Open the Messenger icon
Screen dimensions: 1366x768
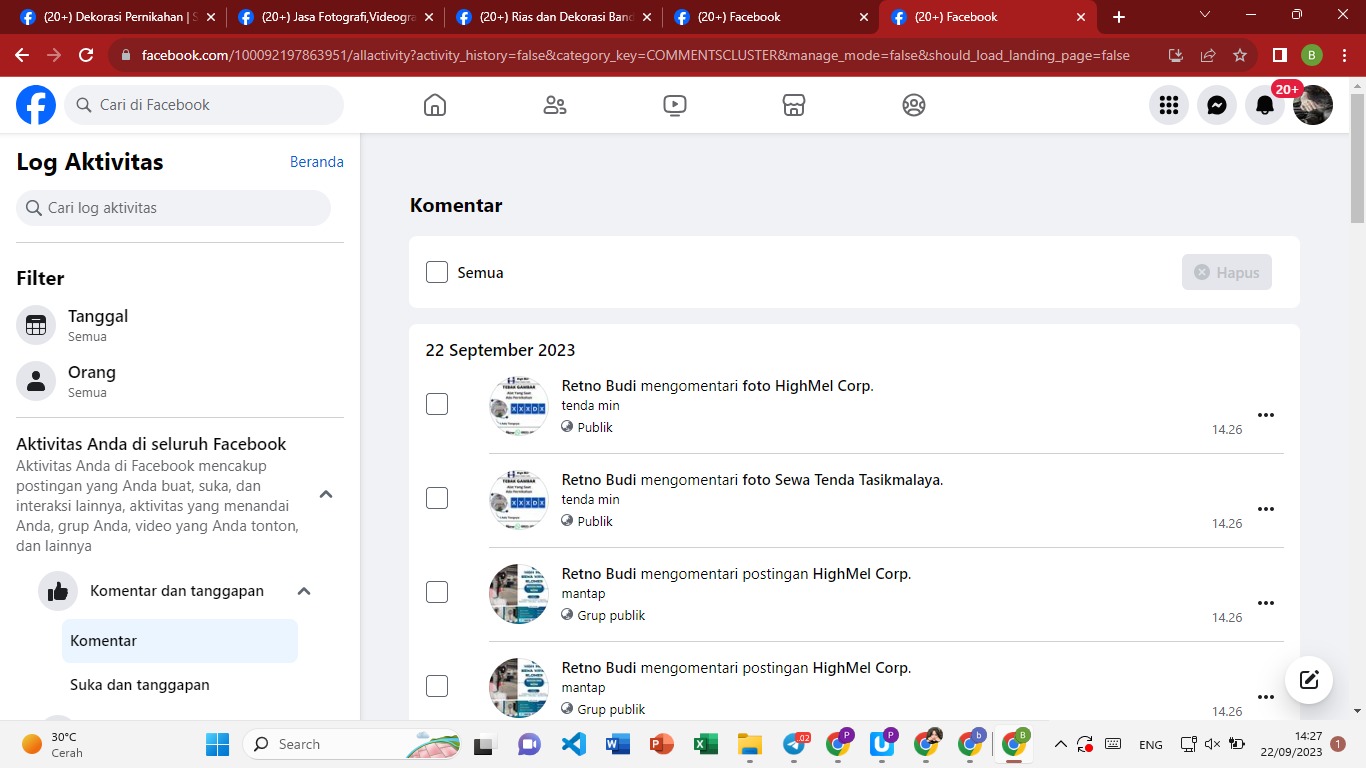(1217, 105)
